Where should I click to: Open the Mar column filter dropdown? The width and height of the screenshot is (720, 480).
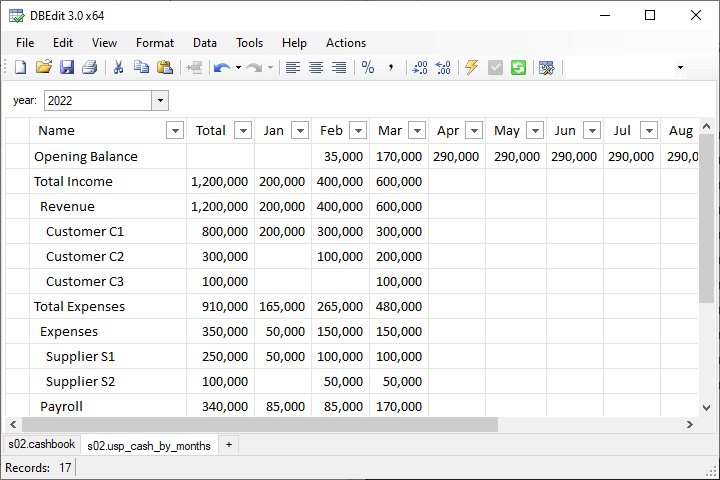[417, 130]
